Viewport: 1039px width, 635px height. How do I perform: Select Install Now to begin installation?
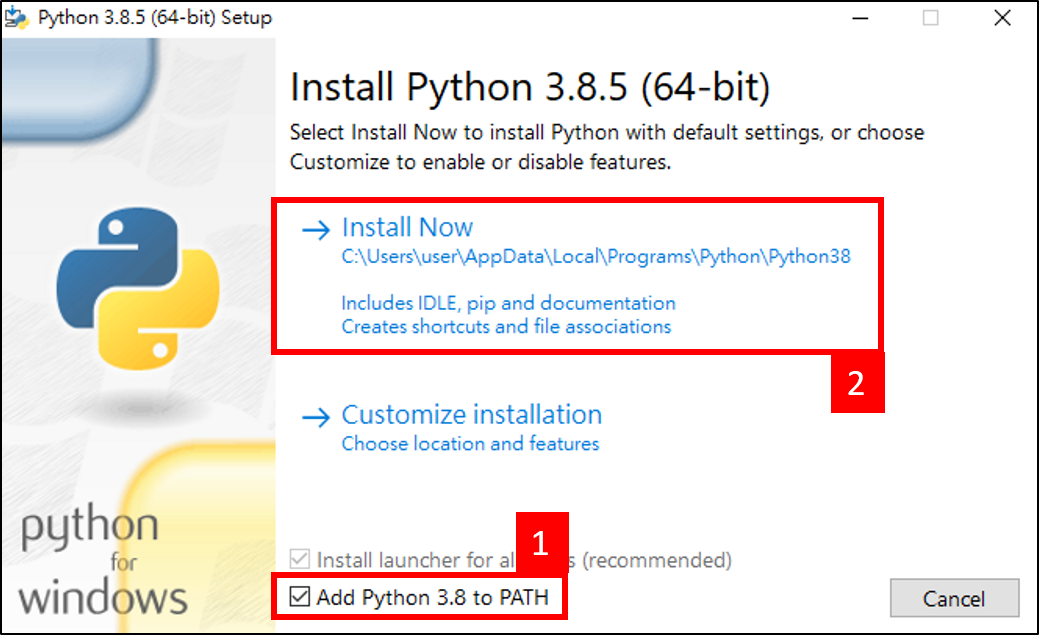(x=407, y=227)
